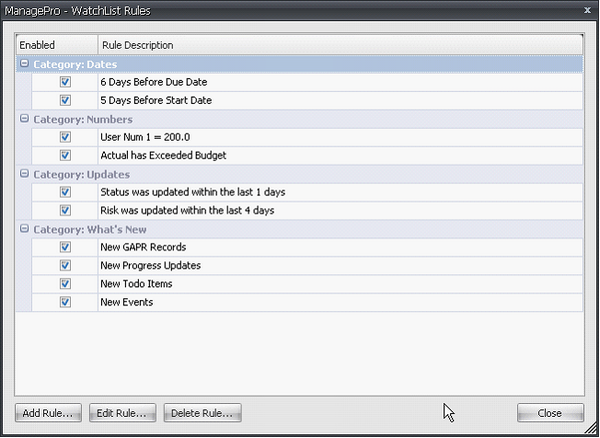Sort by the Rule Description column header
This screenshot has height=438, width=600.
click(340, 45)
